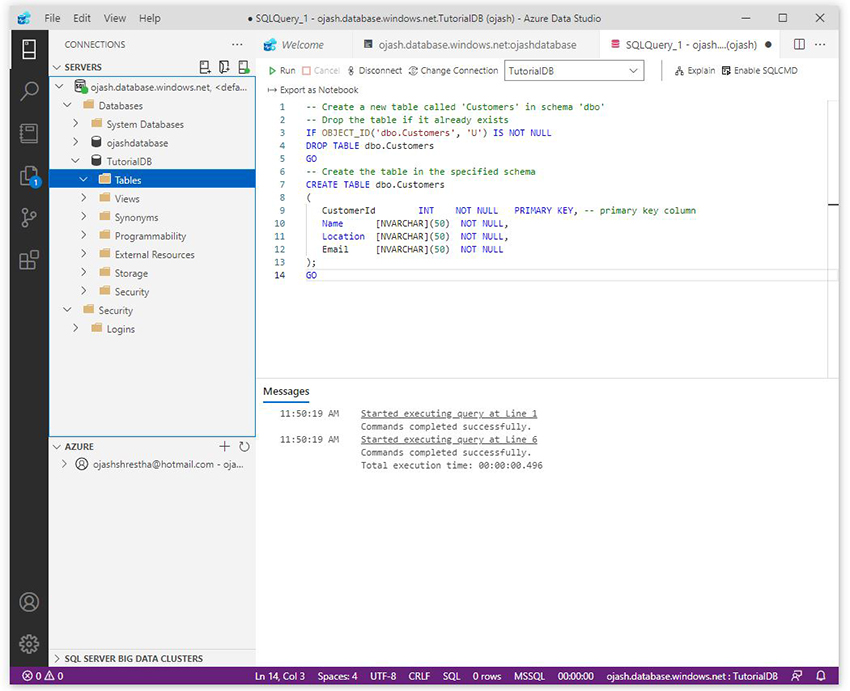Enable SQLCMD mode
The image size is (850, 691).
tap(759, 71)
